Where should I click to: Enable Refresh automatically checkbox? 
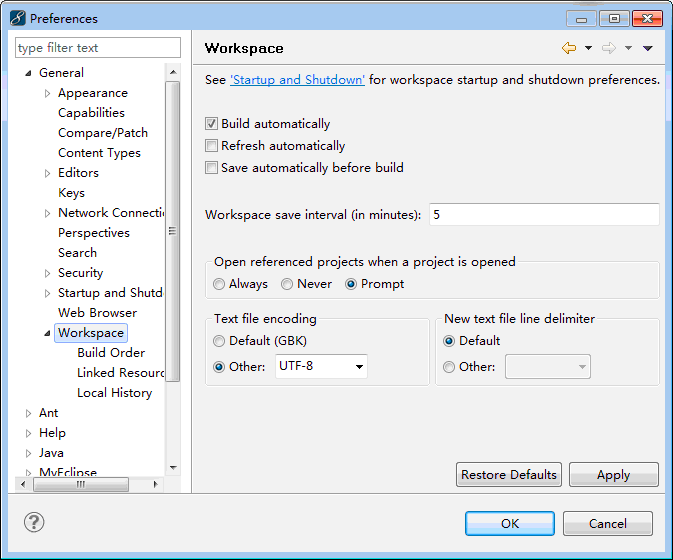pos(211,145)
